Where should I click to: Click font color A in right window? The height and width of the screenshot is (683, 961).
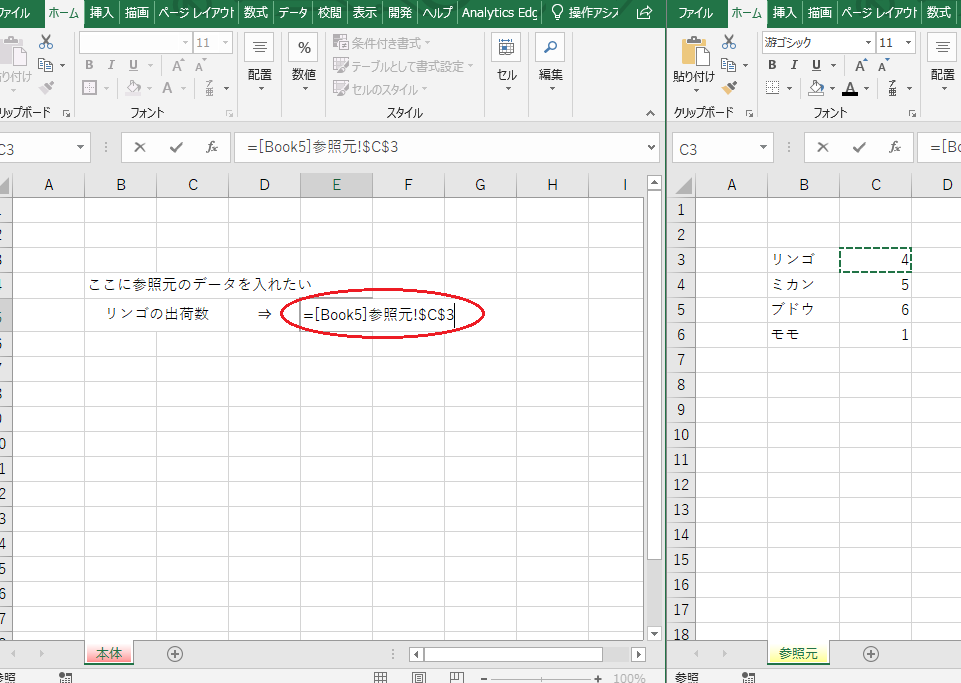[x=850, y=88]
